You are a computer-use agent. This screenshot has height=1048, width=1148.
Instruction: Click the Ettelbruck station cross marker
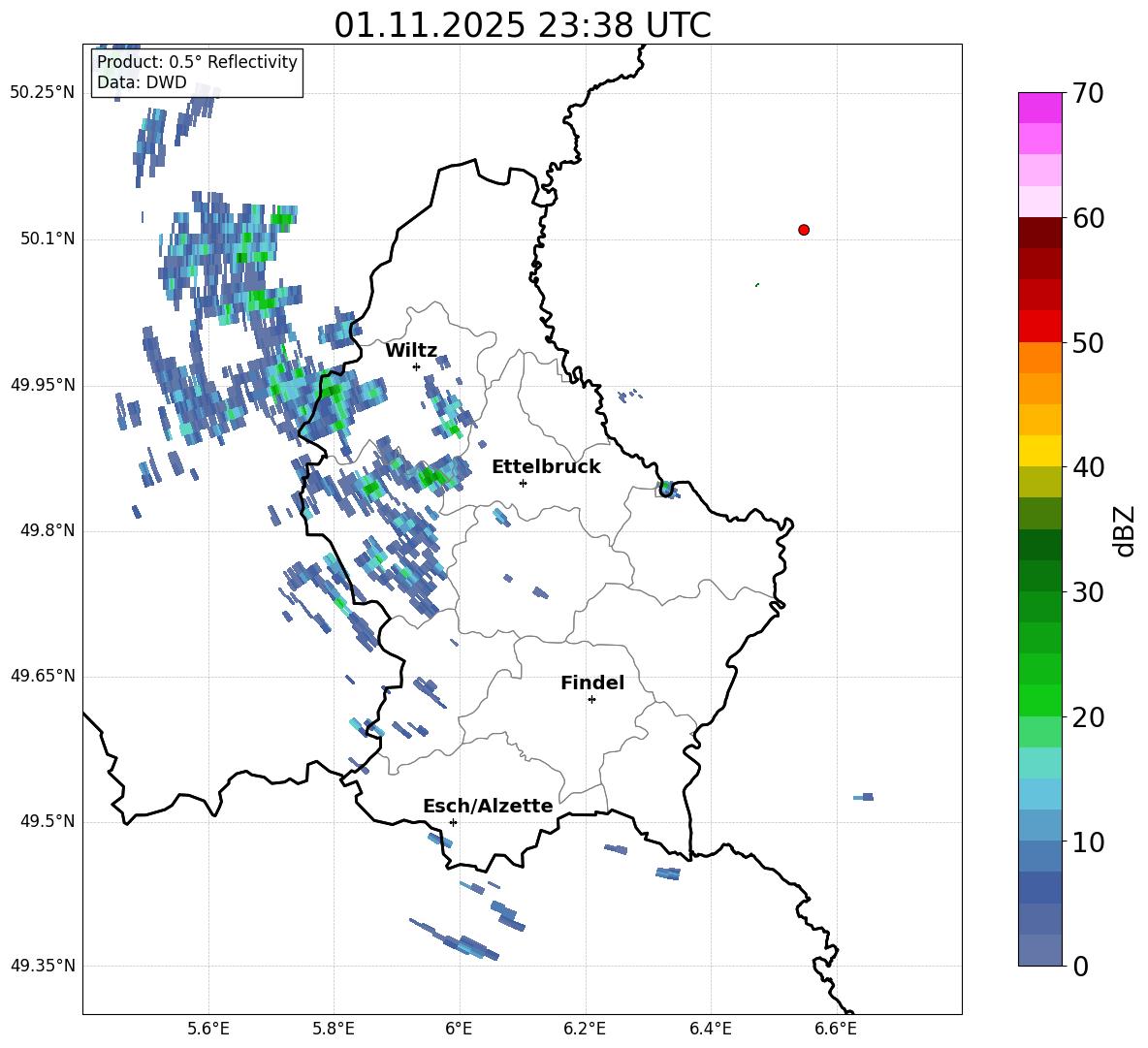(x=523, y=483)
